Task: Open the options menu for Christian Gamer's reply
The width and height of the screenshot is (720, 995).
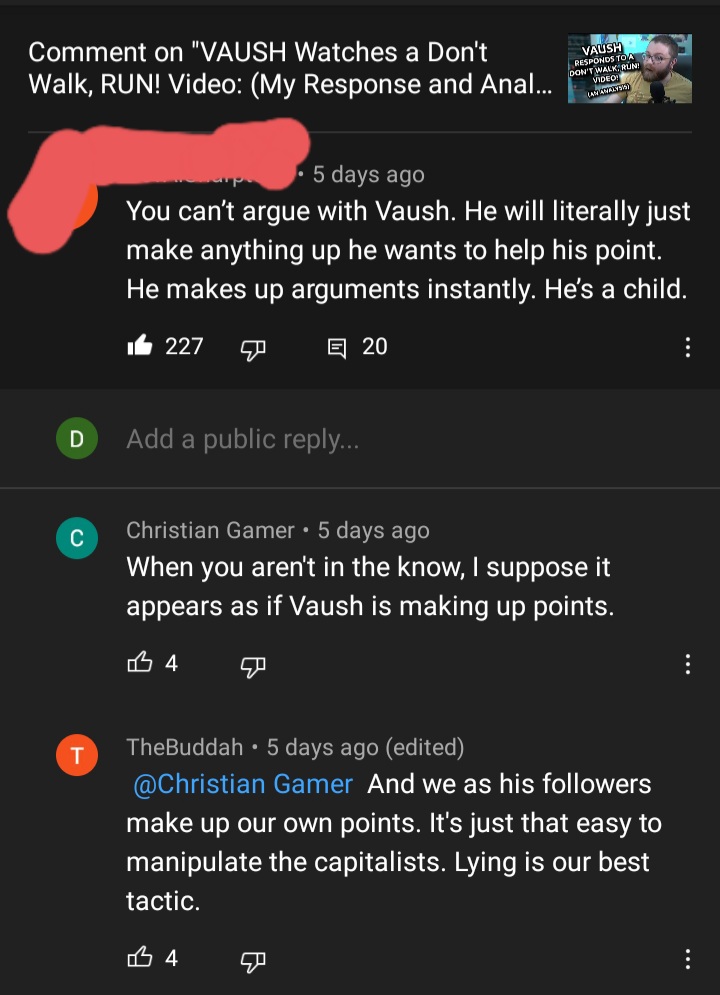Action: click(687, 664)
